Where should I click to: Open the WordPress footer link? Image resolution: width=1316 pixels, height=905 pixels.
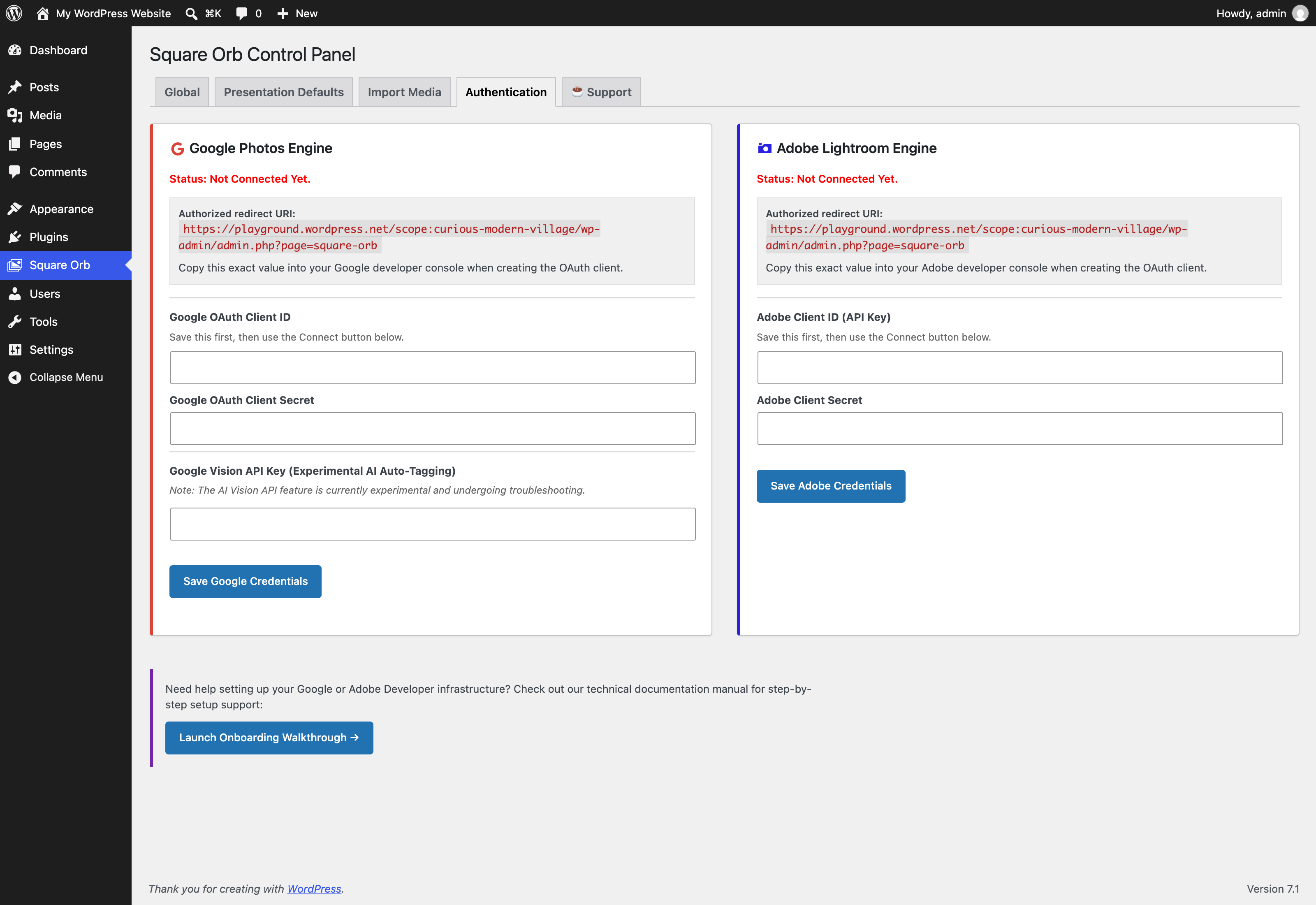(314, 889)
